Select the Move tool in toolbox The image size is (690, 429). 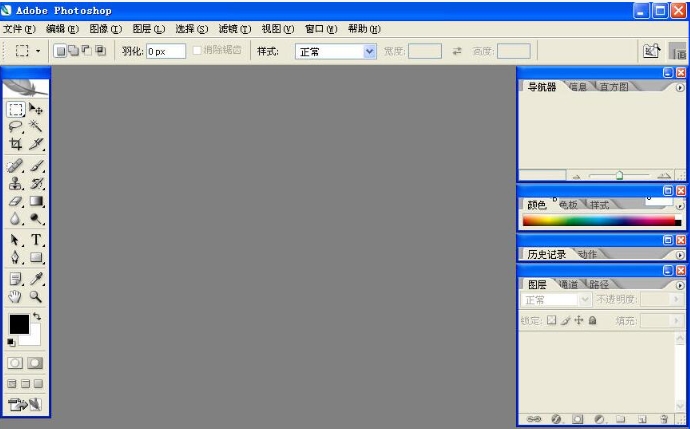point(37,109)
